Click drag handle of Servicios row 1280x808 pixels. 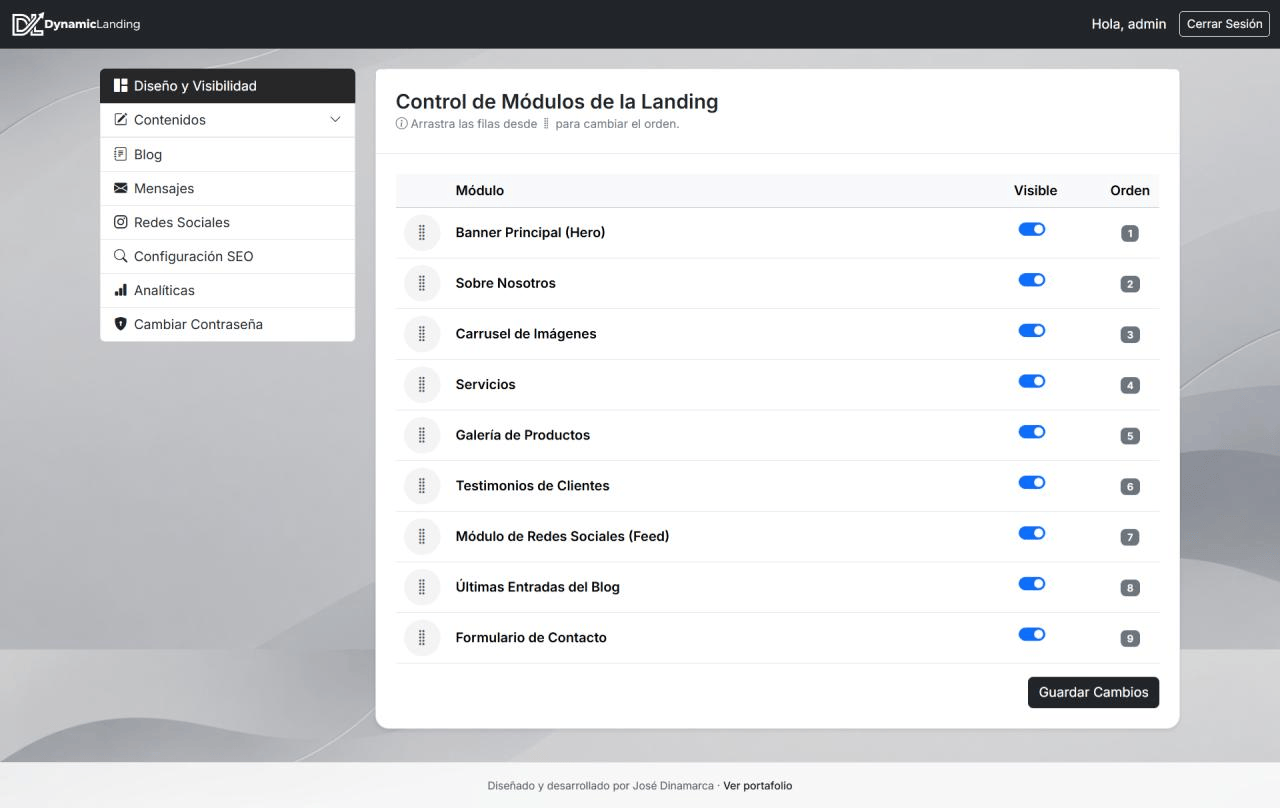[422, 384]
